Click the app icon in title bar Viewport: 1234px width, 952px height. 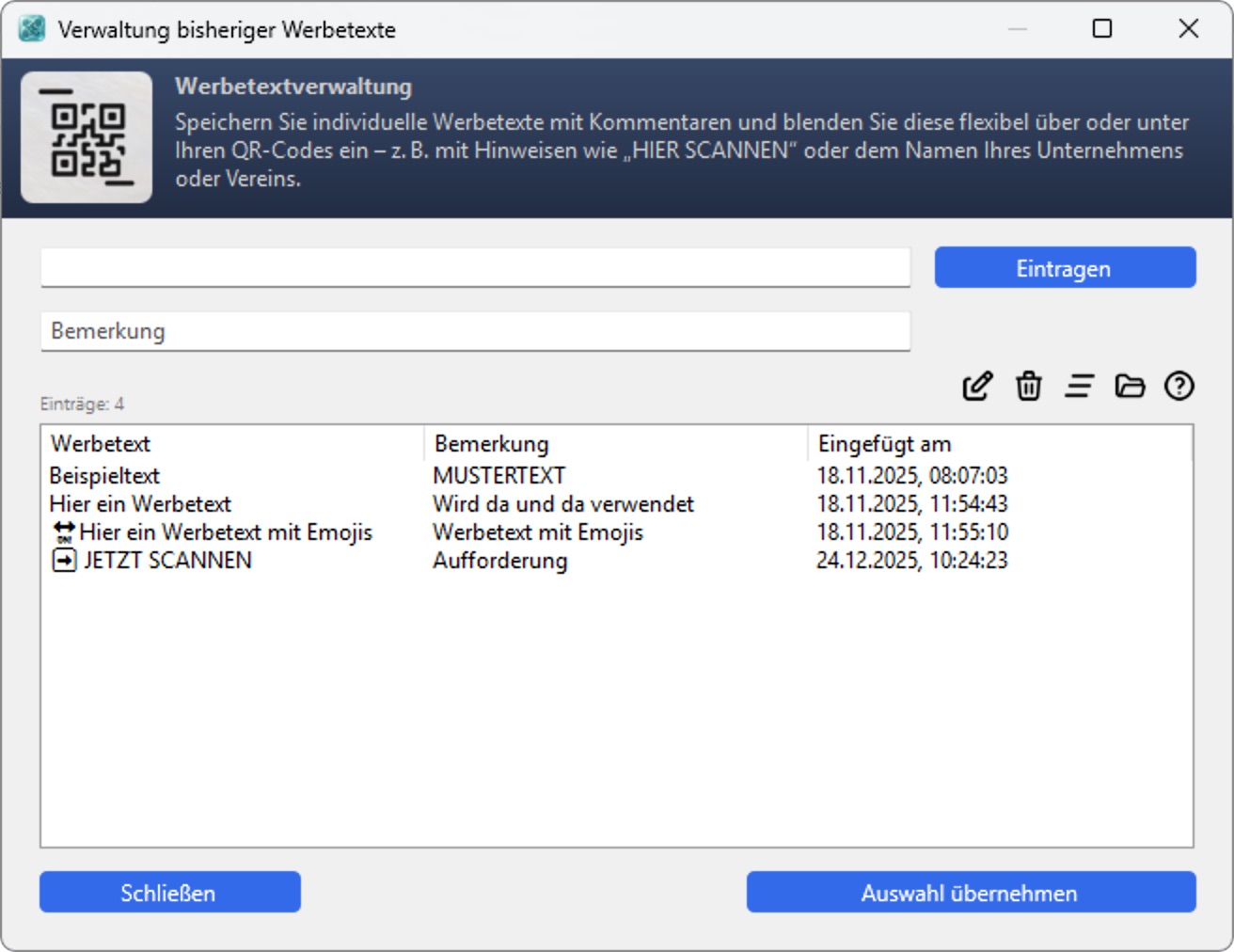32,29
